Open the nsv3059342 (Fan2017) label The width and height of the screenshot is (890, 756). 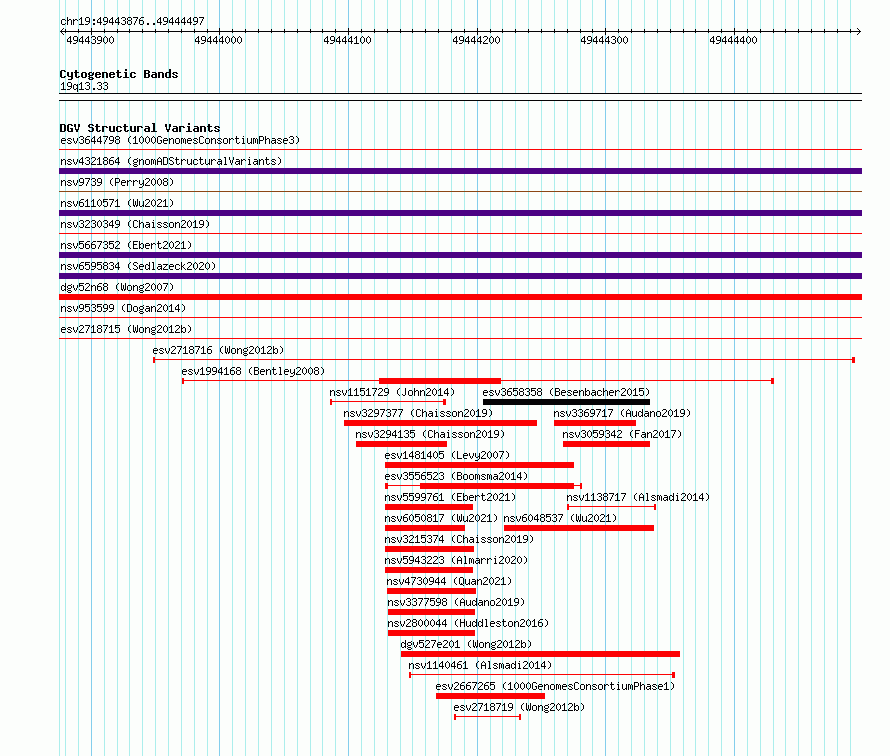point(622,434)
